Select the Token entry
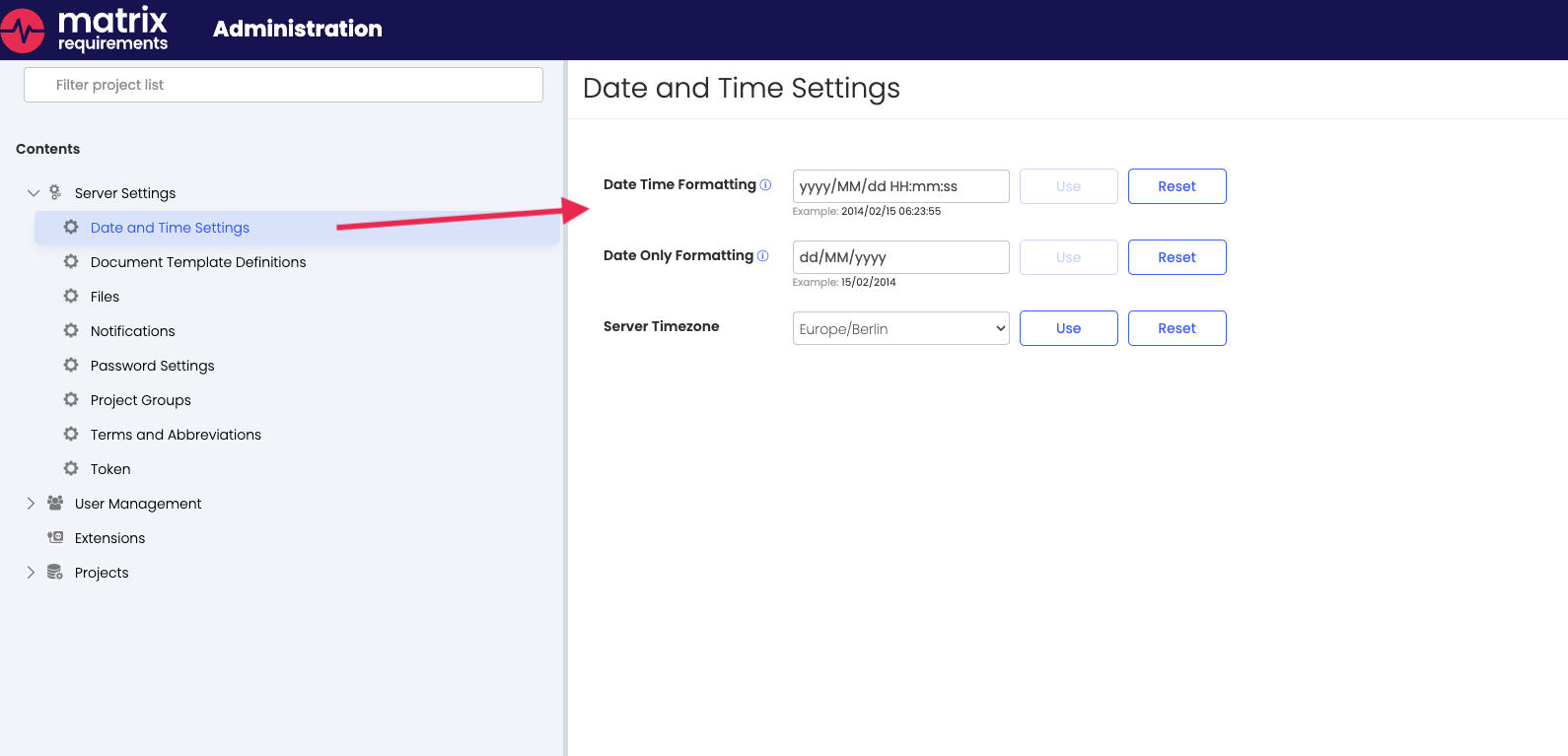 point(110,469)
